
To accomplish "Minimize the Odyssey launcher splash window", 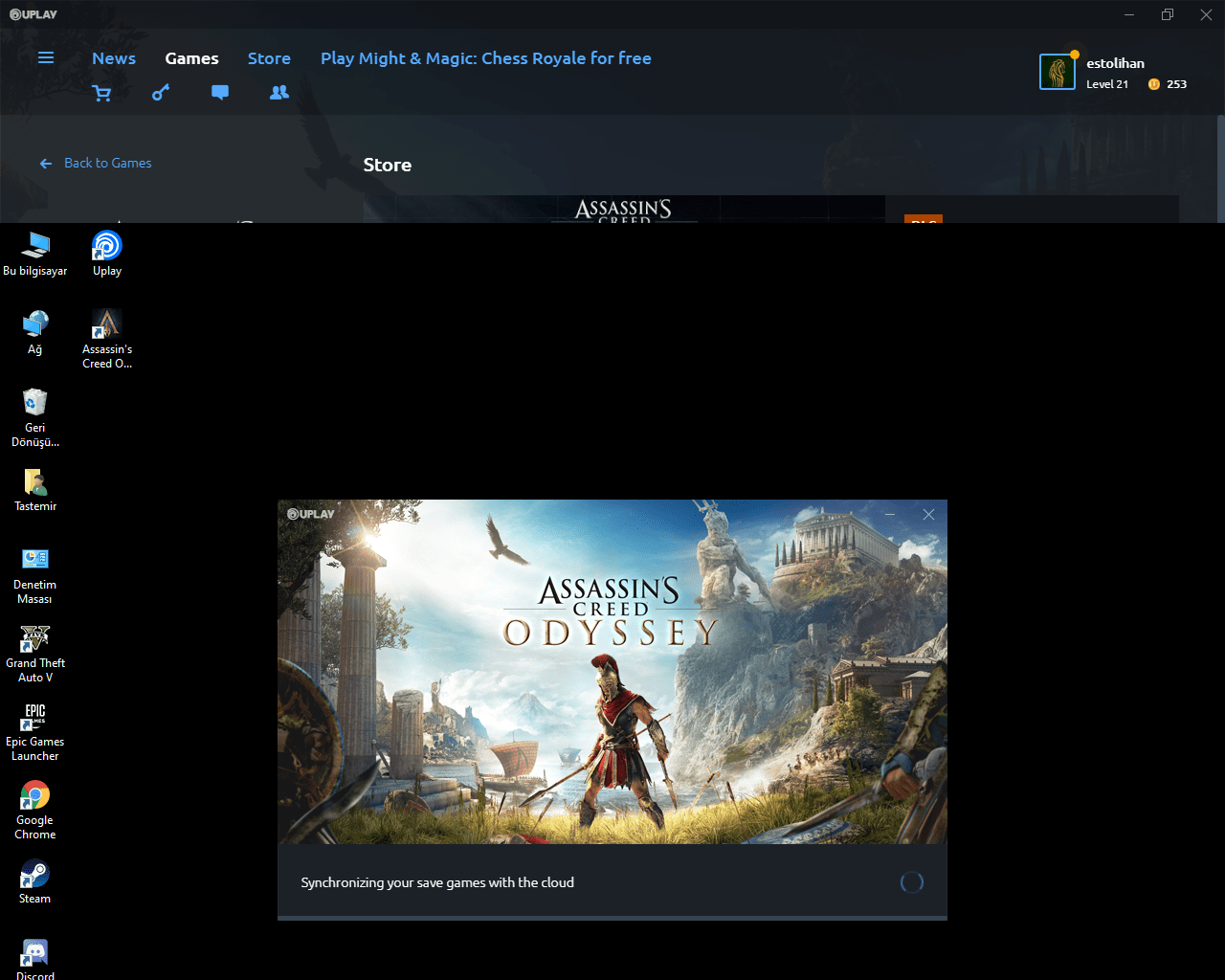I will click(890, 515).
